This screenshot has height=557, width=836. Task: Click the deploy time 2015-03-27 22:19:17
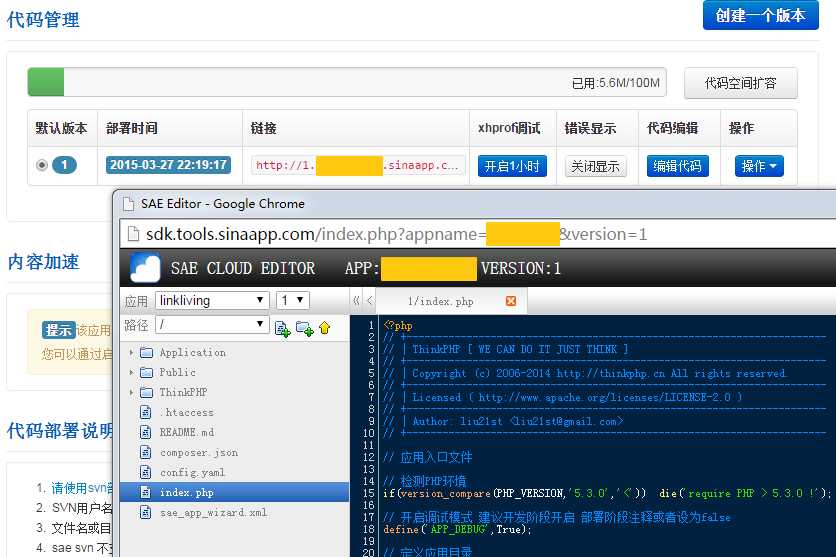168,165
